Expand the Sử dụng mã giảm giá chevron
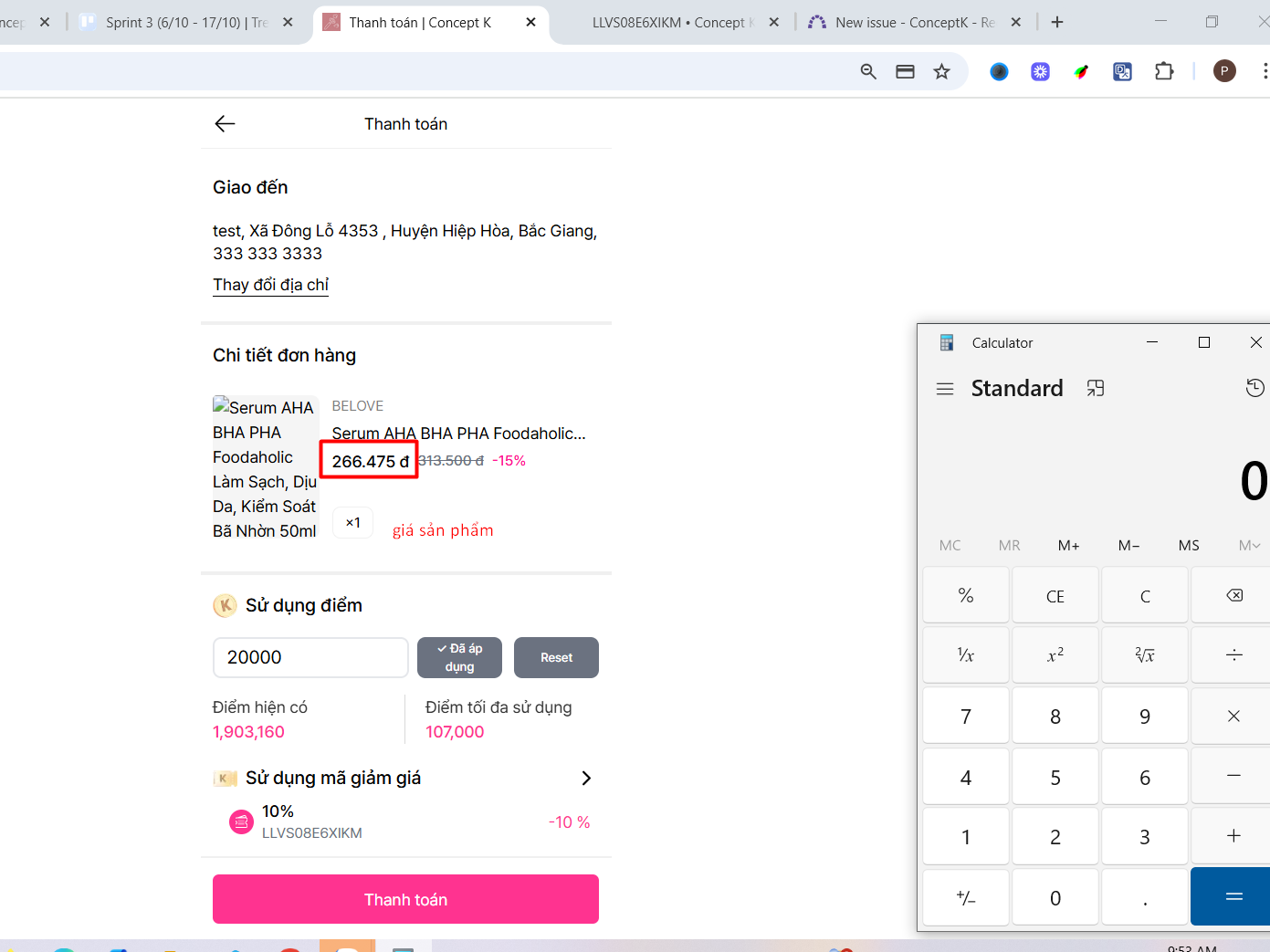This screenshot has width=1270, height=952. pyautogui.click(x=586, y=778)
